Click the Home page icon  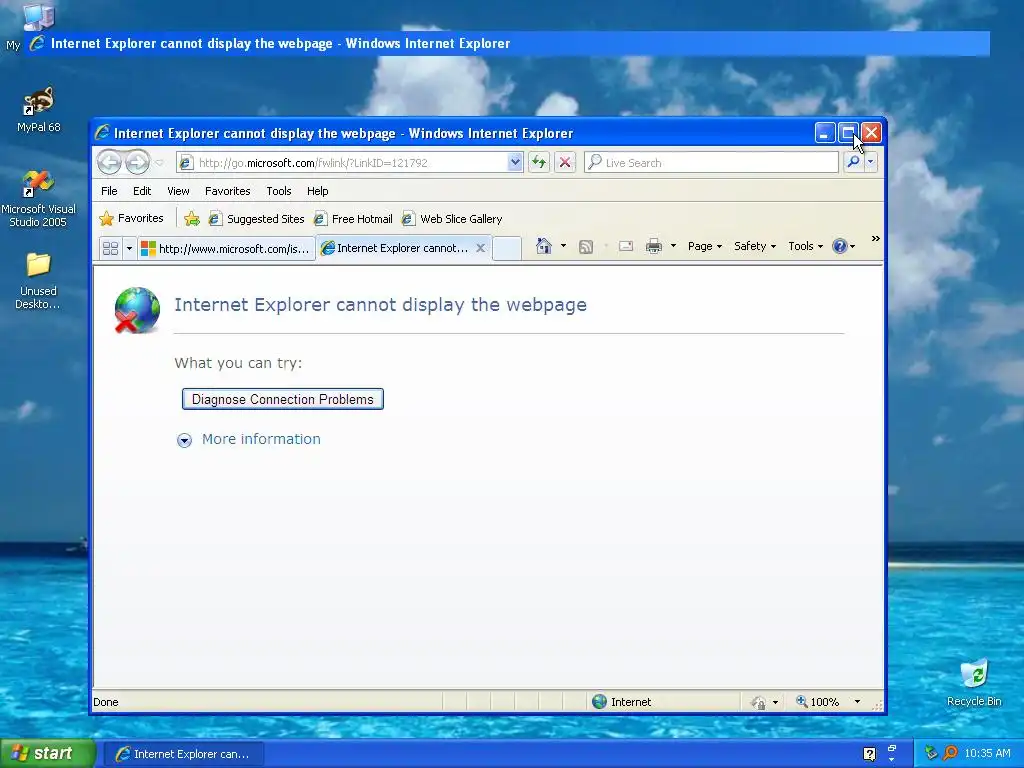point(543,246)
